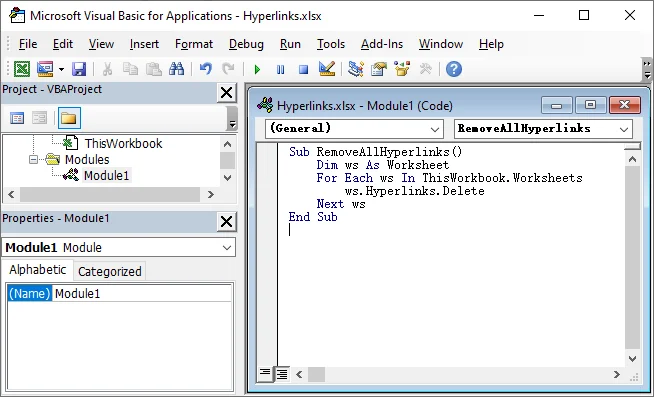
Task: Open the Insert menu
Action: pyautogui.click(x=144, y=44)
